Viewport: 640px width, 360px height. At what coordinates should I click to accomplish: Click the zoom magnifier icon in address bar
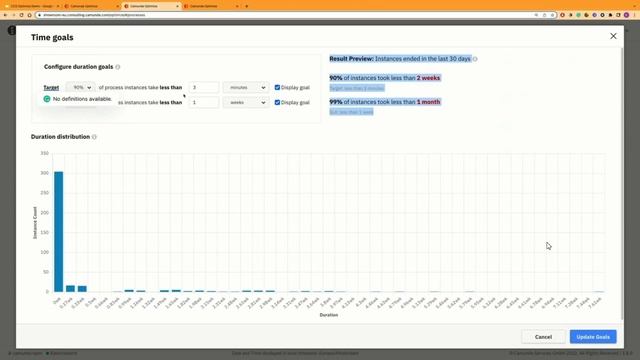[536, 15]
